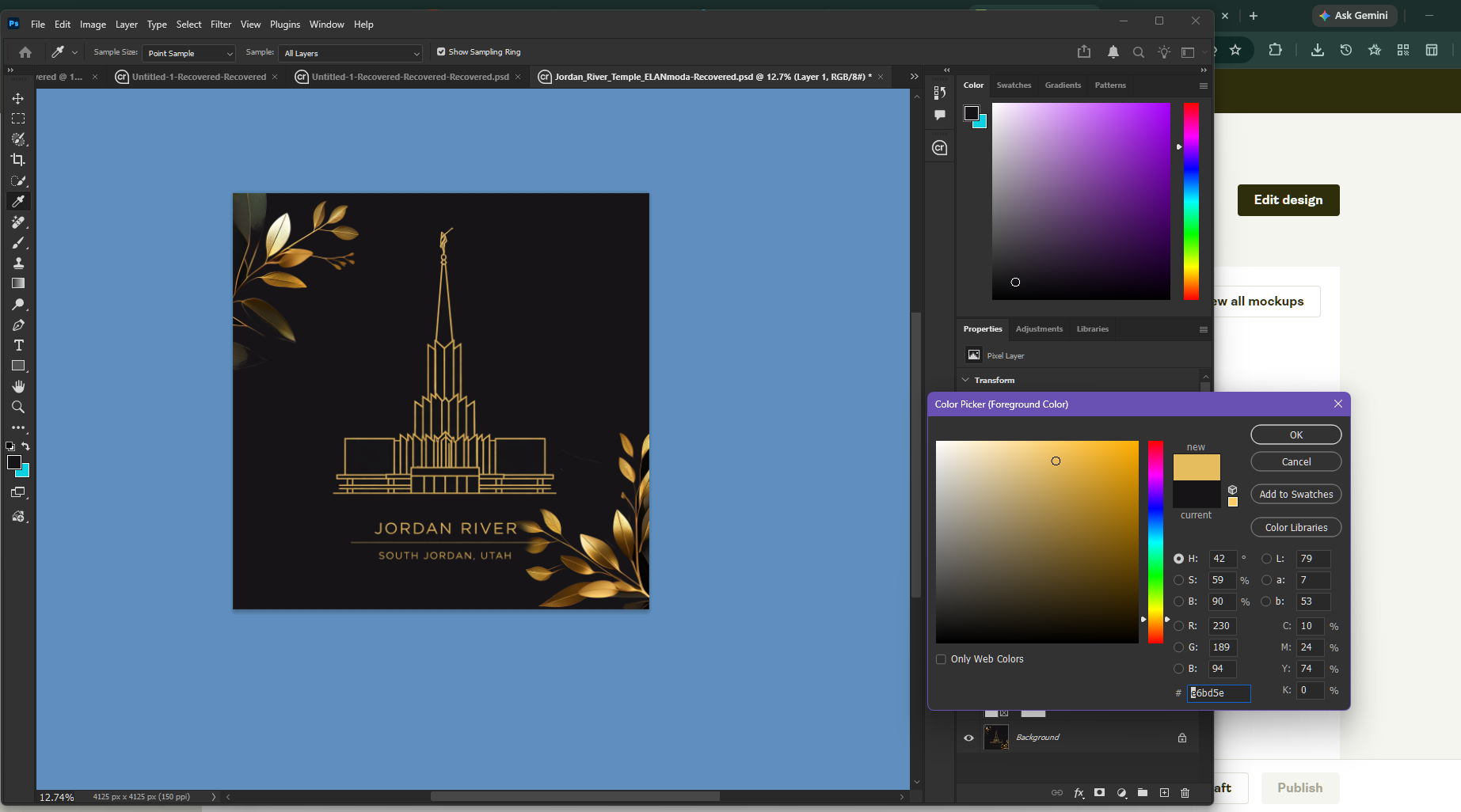Image resolution: width=1461 pixels, height=812 pixels.
Task: Swap foreground and background colors
Action: (x=25, y=446)
